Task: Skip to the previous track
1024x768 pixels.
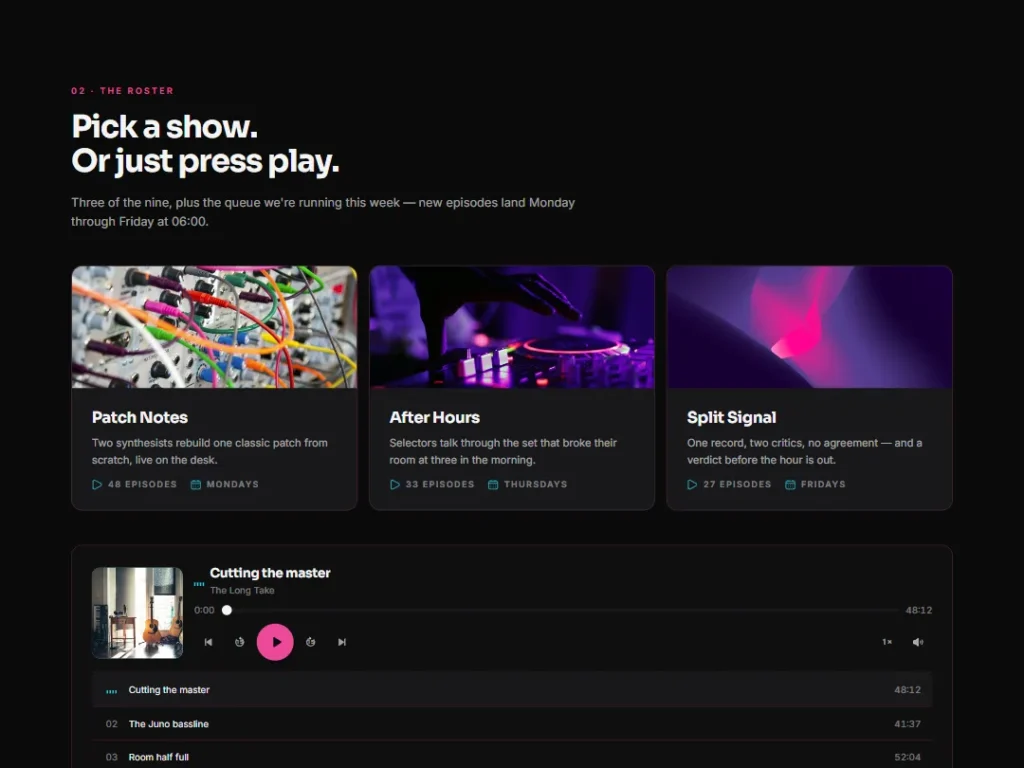Action: tap(208, 642)
